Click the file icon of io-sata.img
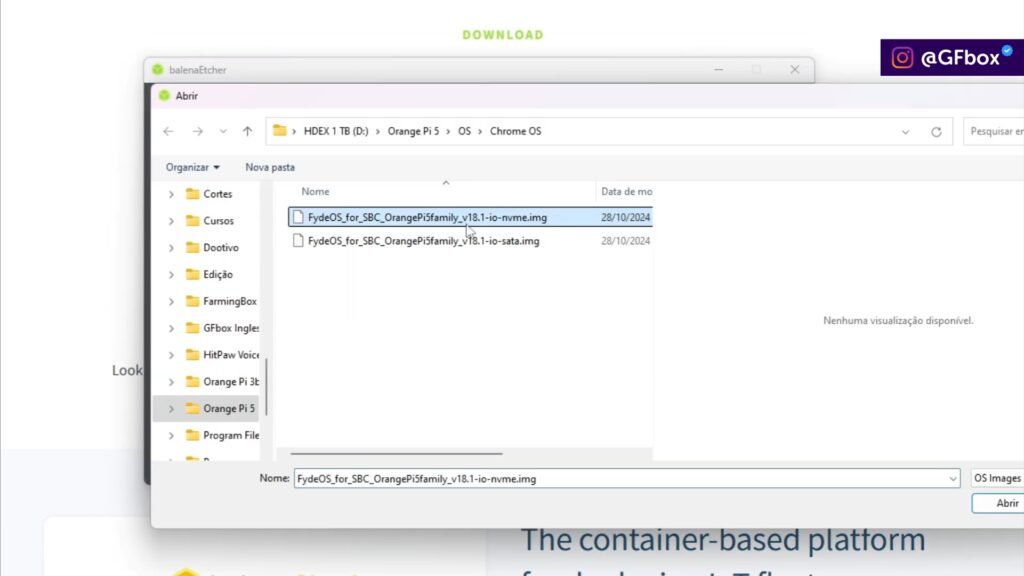 click(298, 241)
